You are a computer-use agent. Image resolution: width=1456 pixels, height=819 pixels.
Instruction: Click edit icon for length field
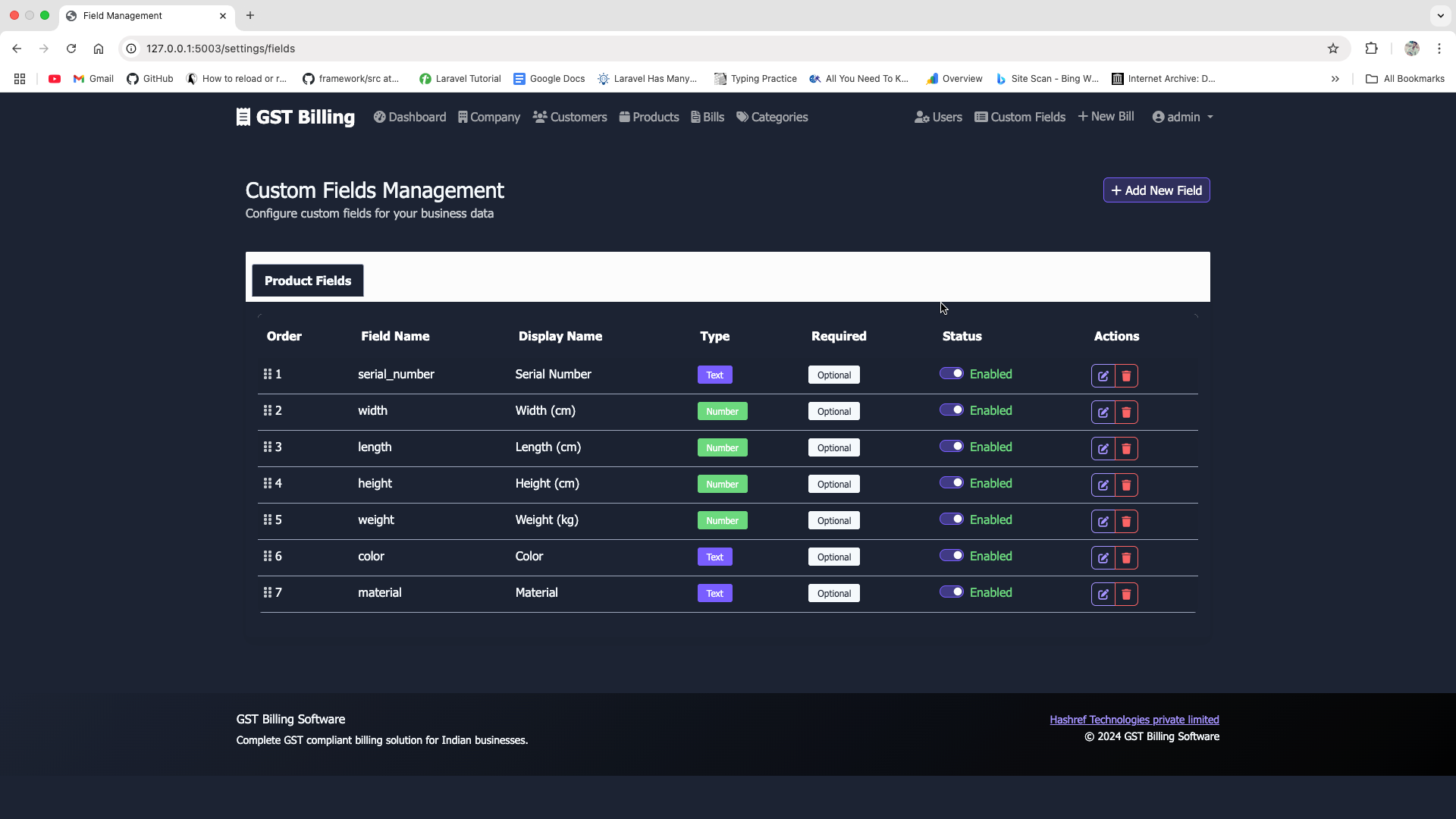tap(1103, 448)
